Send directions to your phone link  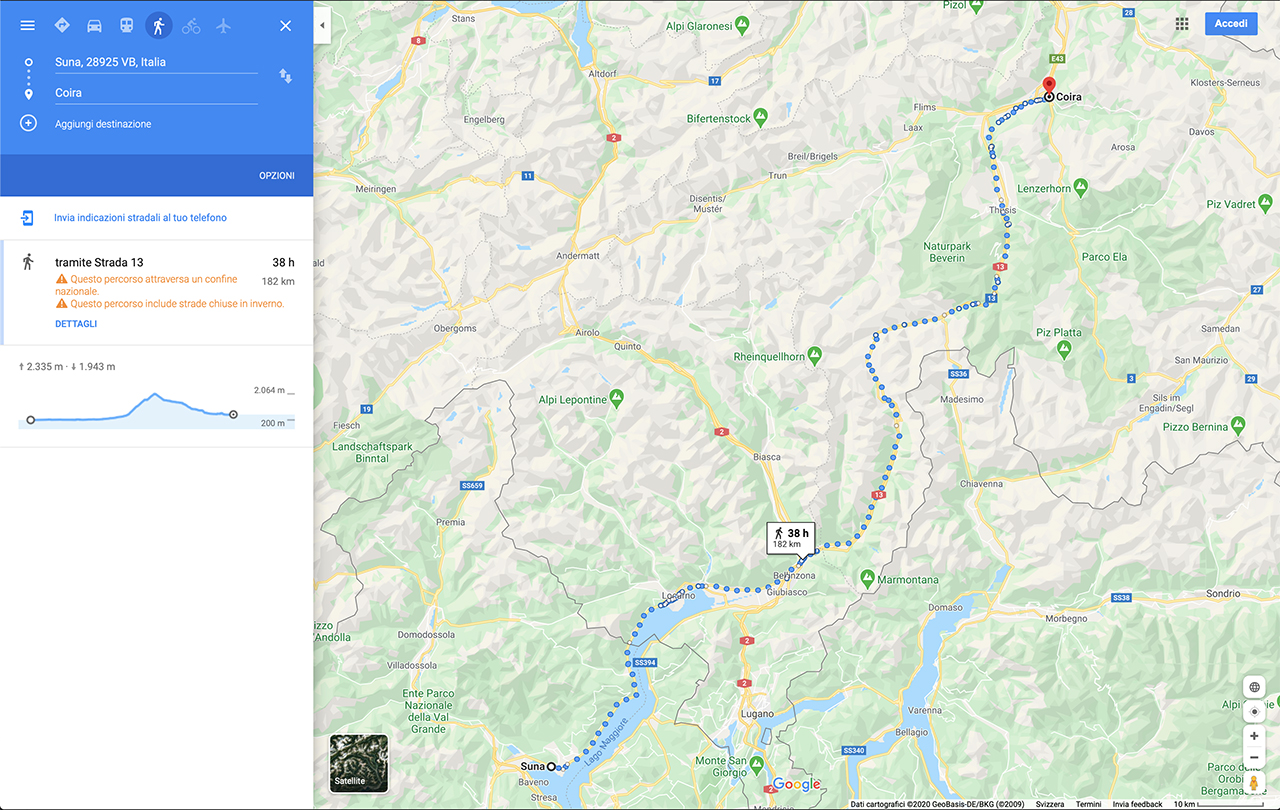coord(140,217)
